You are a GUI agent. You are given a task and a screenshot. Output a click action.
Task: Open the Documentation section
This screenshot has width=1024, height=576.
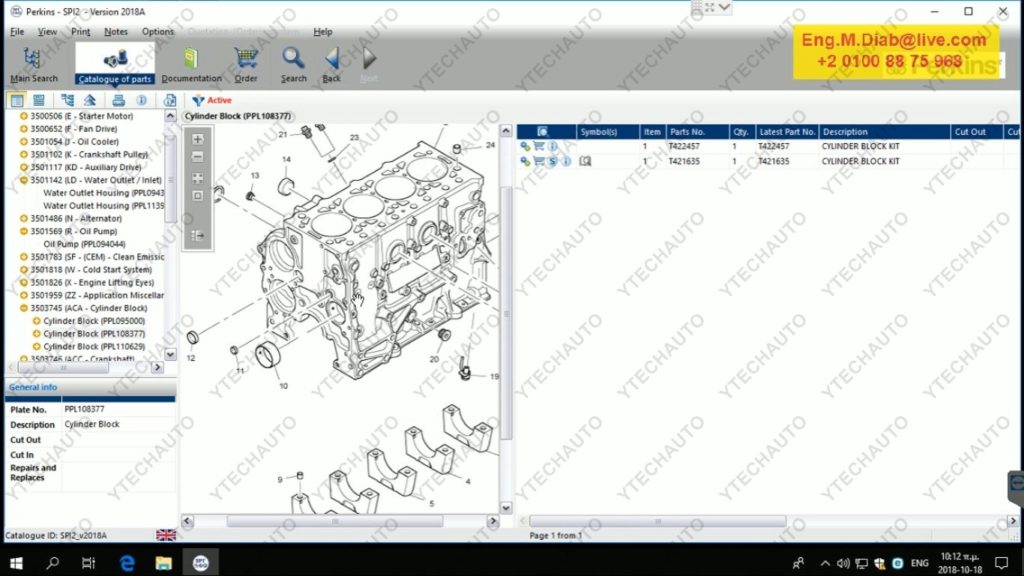click(x=191, y=64)
